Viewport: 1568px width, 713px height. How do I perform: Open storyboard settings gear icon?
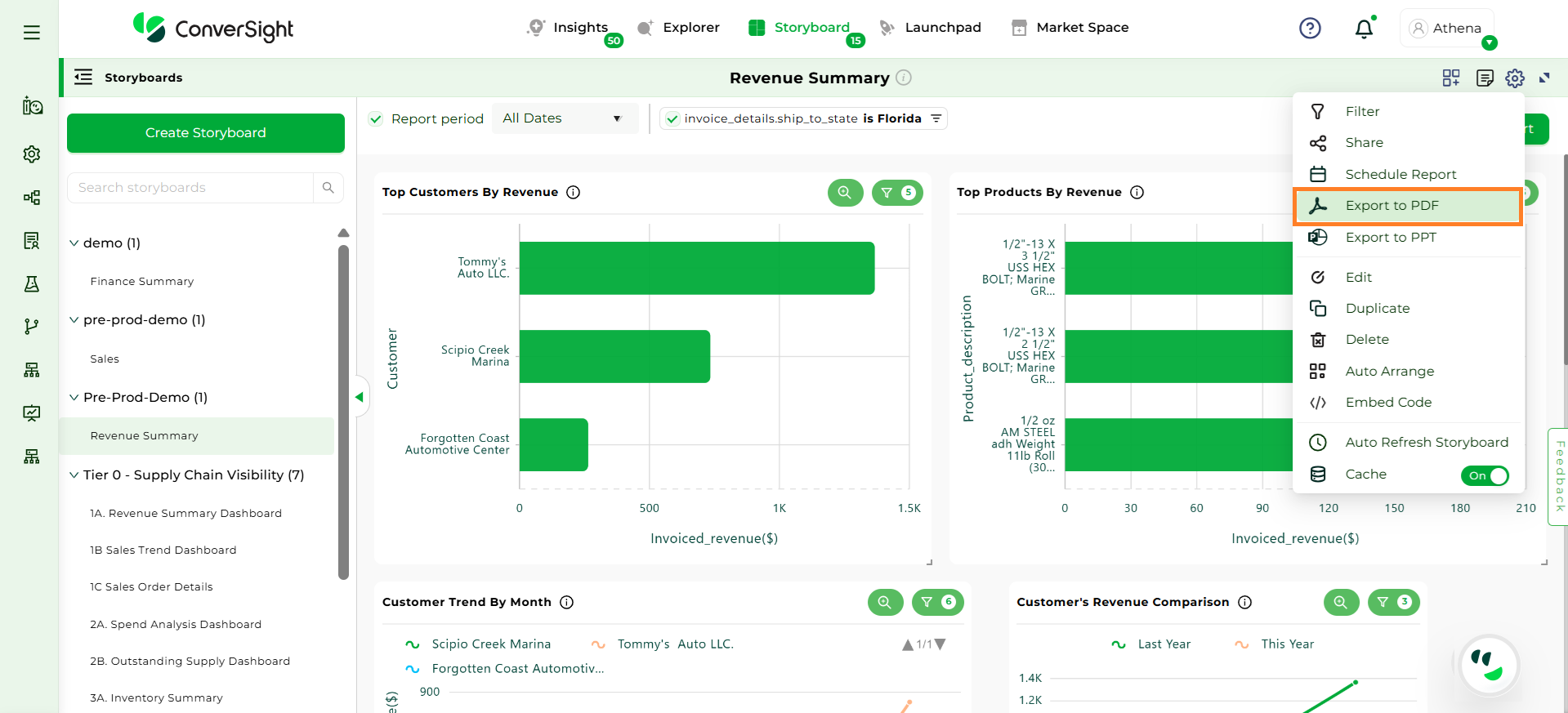(x=1515, y=78)
